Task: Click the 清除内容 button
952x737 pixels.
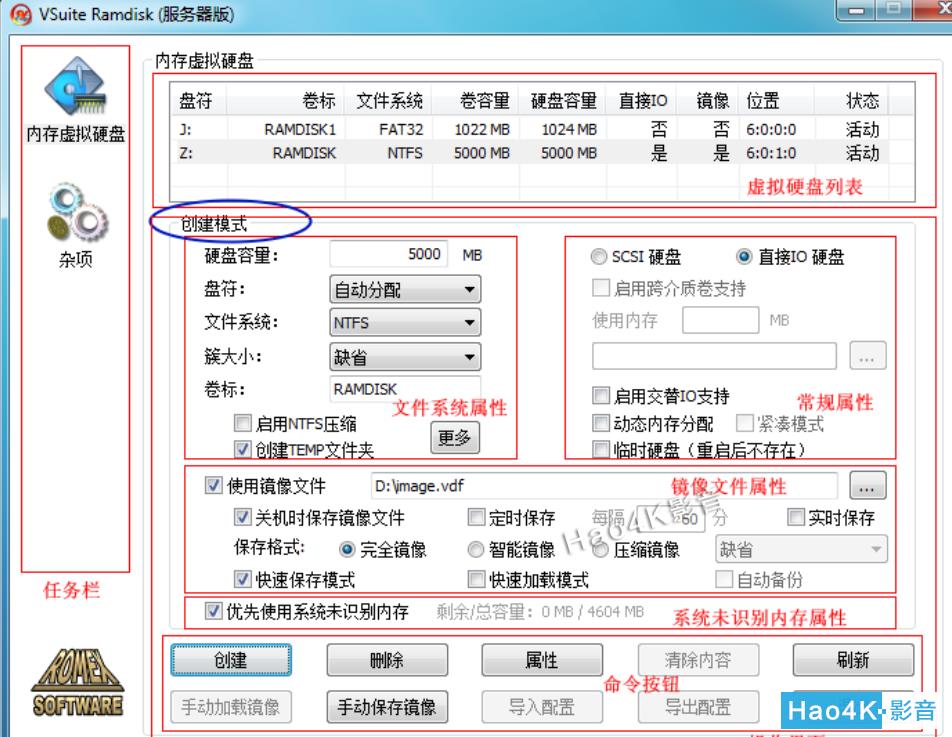Action: click(698, 660)
